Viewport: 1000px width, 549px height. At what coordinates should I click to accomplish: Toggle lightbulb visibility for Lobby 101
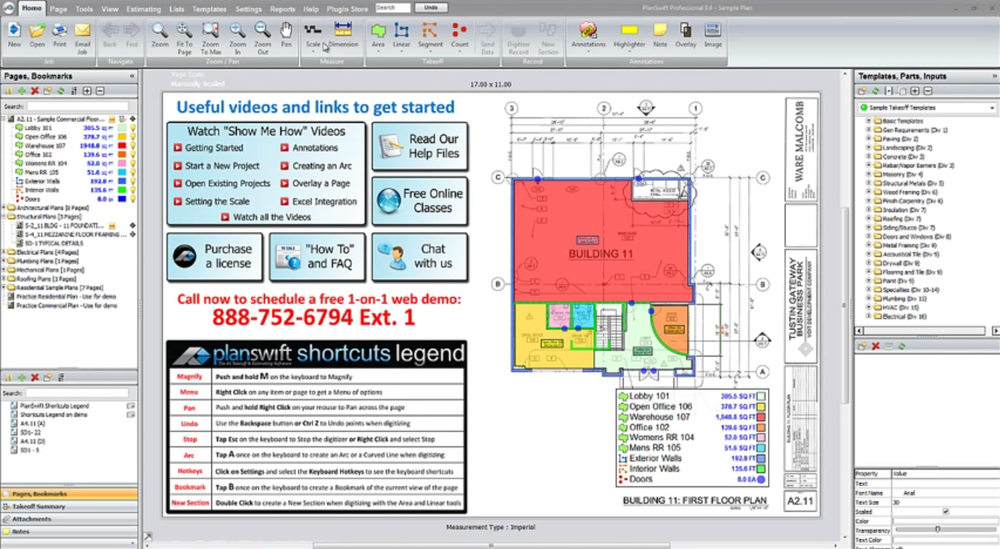tap(131, 128)
